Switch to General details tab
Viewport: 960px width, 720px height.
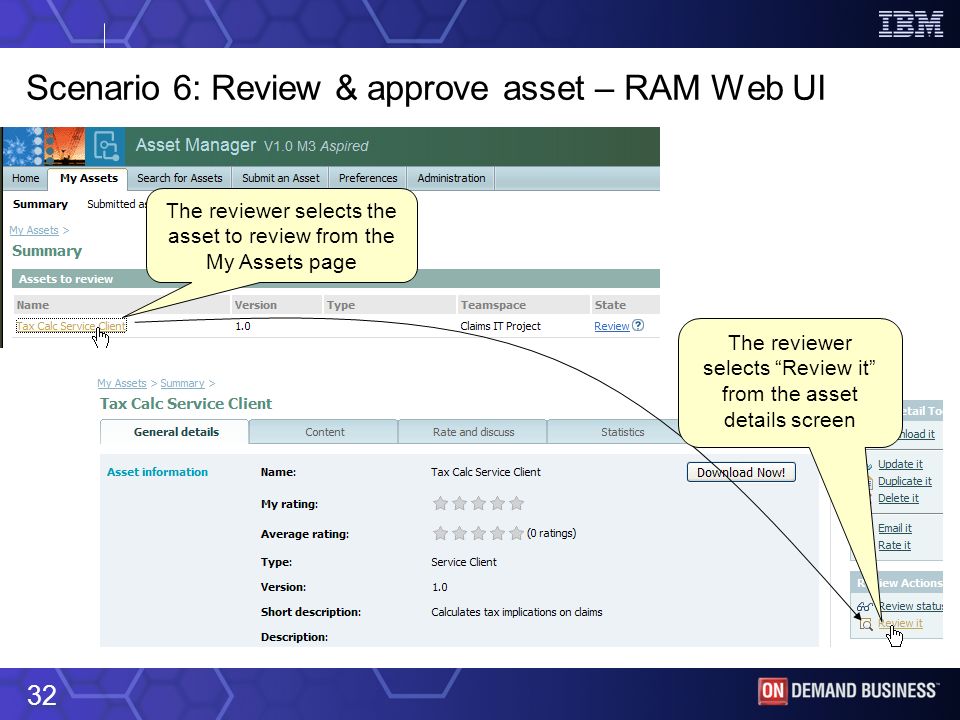[x=176, y=432]
